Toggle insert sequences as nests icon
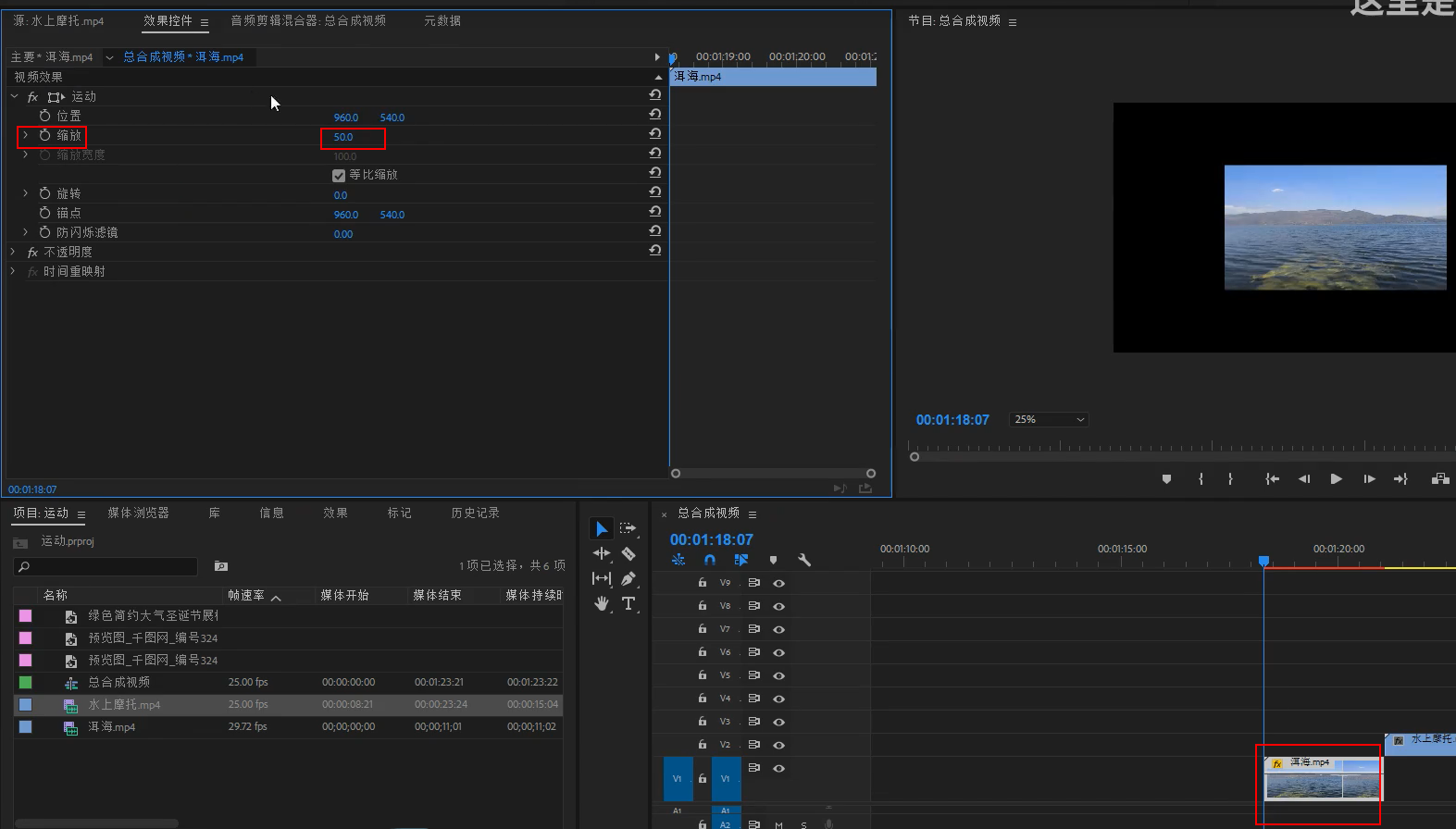The image size is (1456, 829). click(x=678, y=560)
